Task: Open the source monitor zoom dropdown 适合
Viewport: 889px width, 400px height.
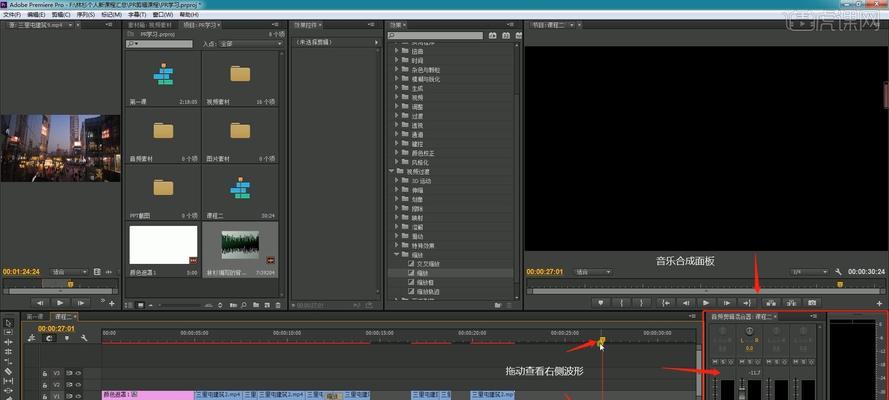Action: point(68,271)
